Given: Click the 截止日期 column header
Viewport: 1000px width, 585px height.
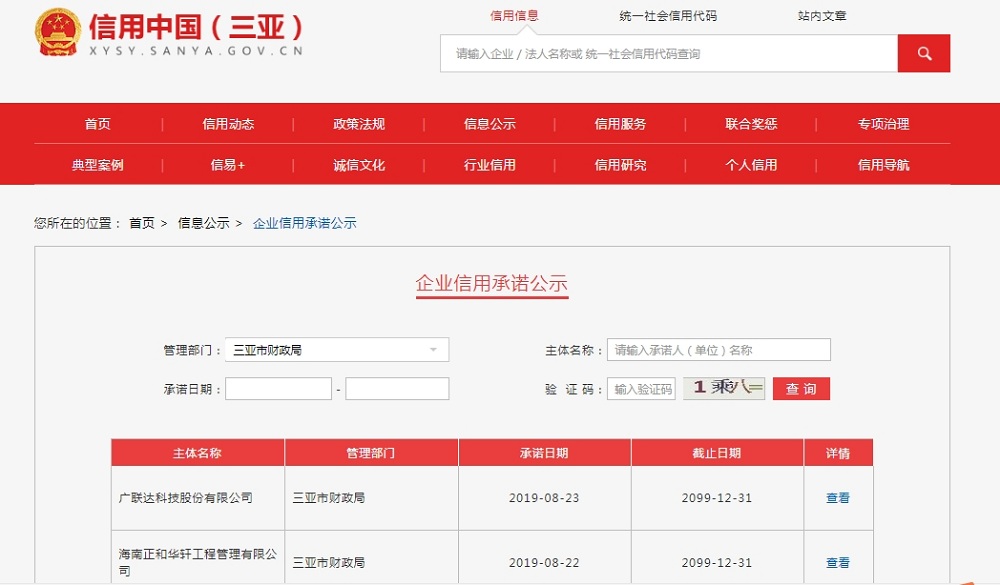Looking at the screenshot, I should pos(717,453).
